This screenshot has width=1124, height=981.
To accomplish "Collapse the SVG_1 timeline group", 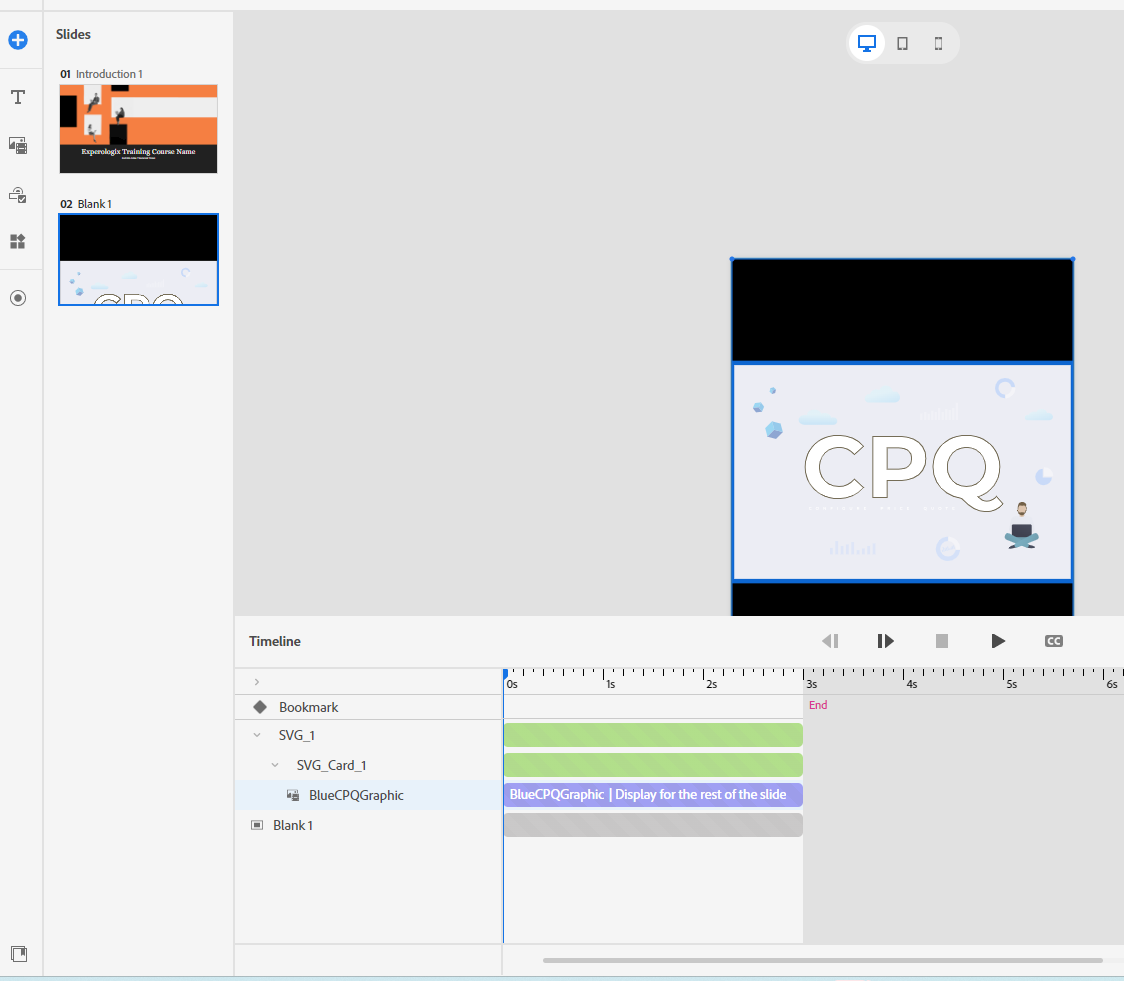I will pyautogui.click(x=257, y=735).
